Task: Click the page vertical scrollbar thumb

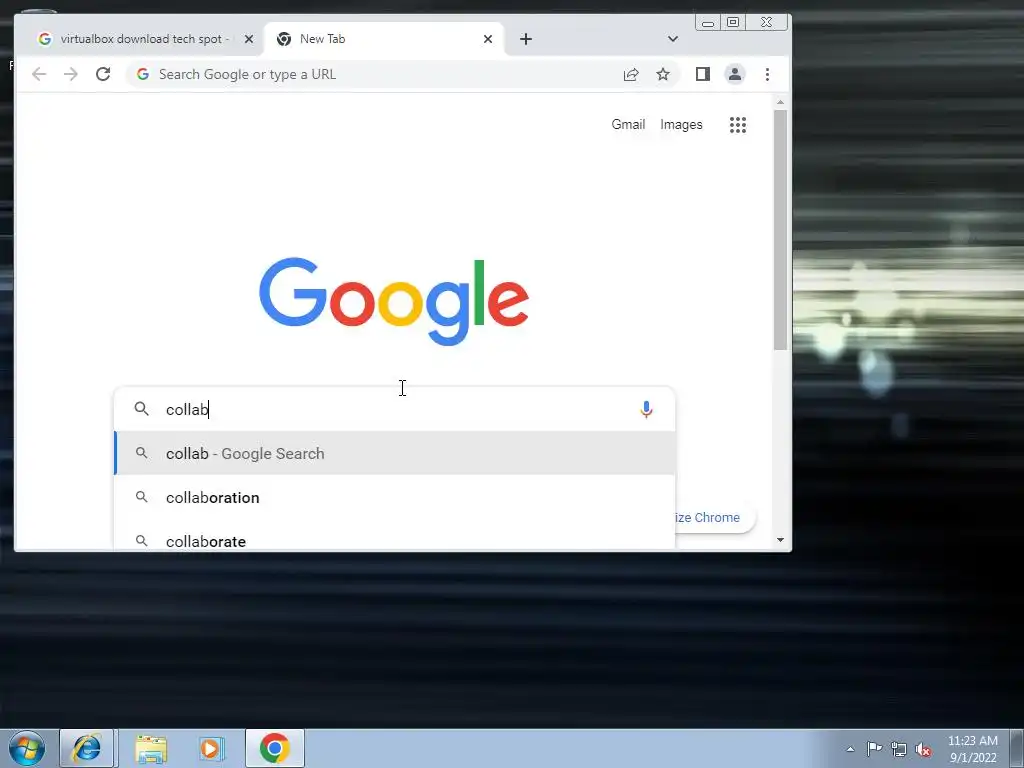Action: tap(780, 230)
